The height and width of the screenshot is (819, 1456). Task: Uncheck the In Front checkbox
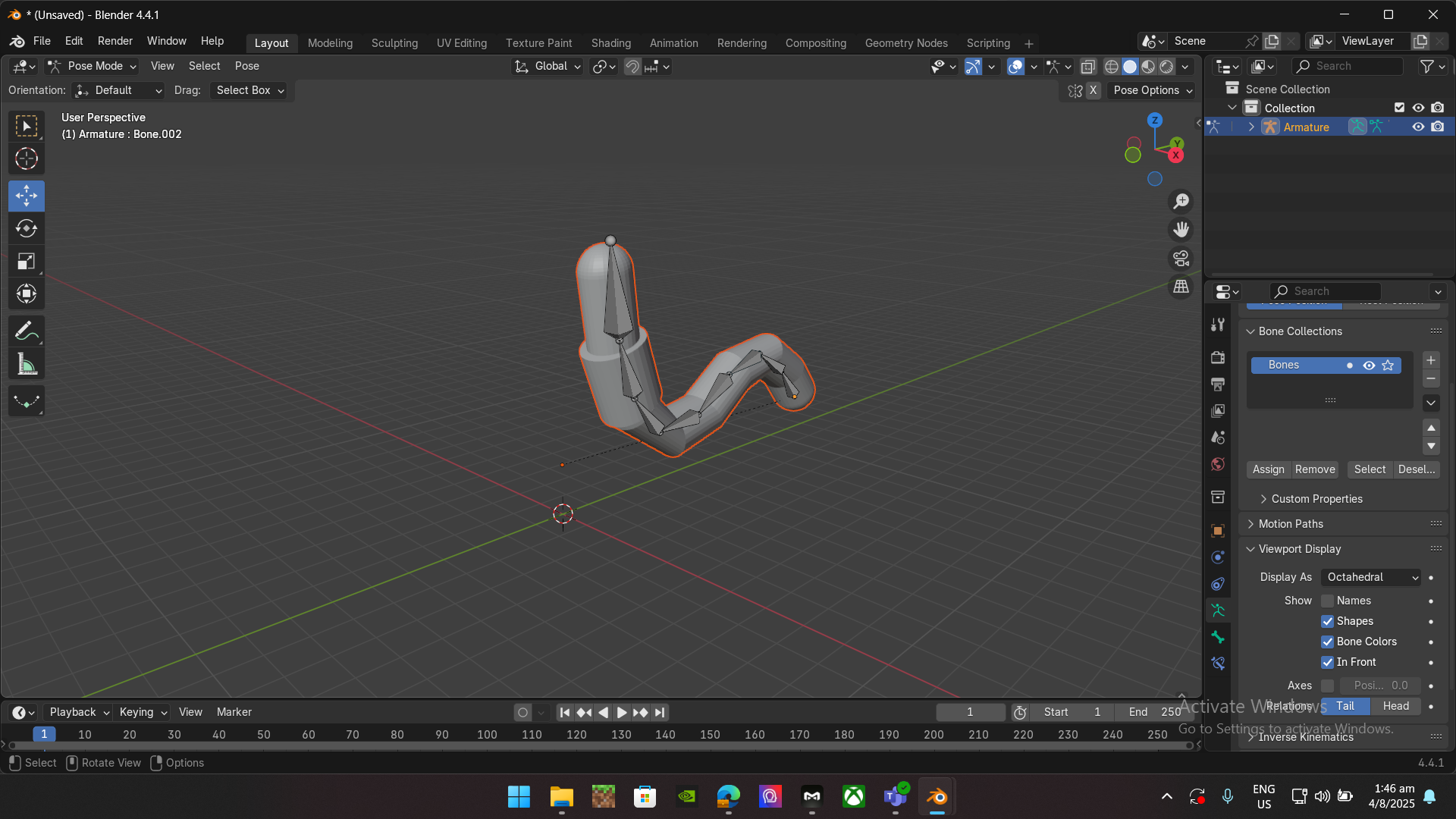point(1327,662)
